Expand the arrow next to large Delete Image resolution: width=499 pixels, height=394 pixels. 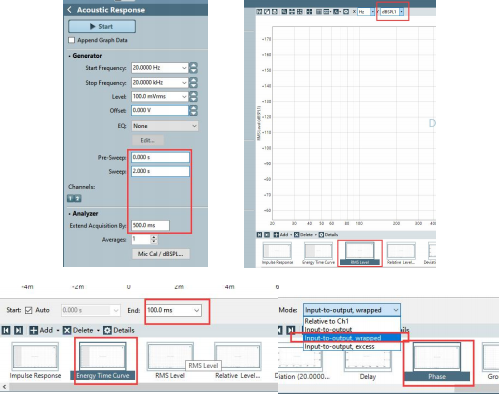tap(98, 331)
